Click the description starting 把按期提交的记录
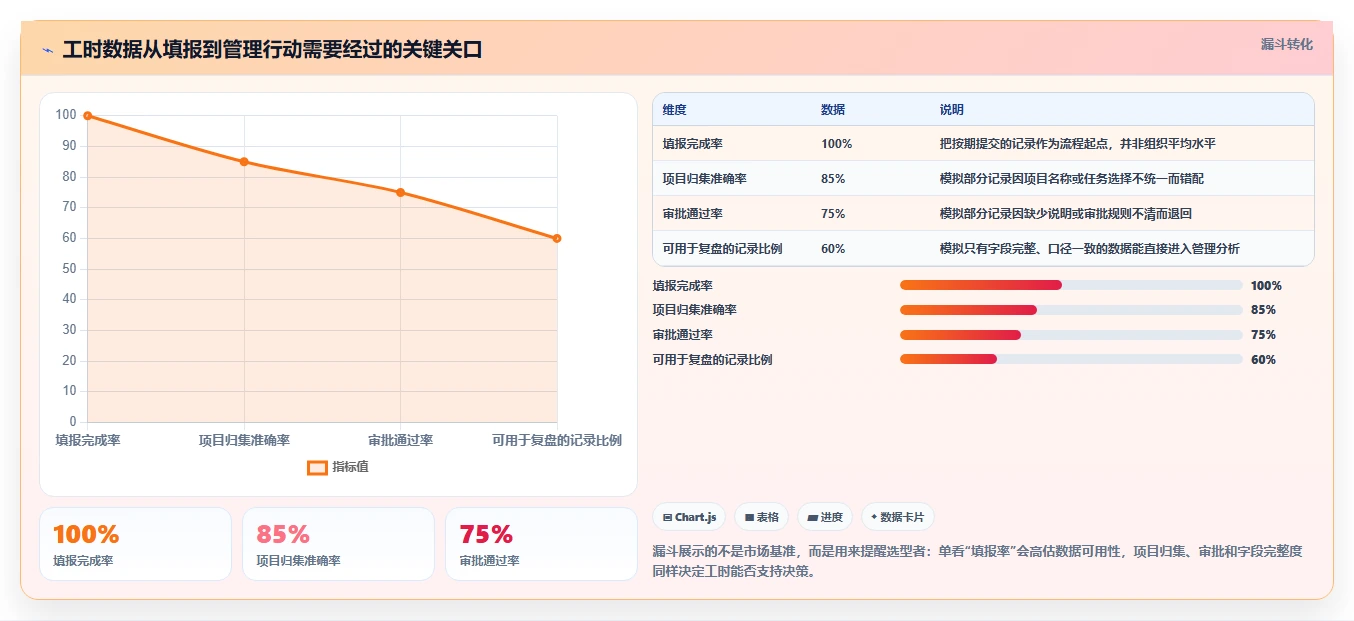Image resolution: width=1354 pixels, height=621 pixels. pos(1078,144)
